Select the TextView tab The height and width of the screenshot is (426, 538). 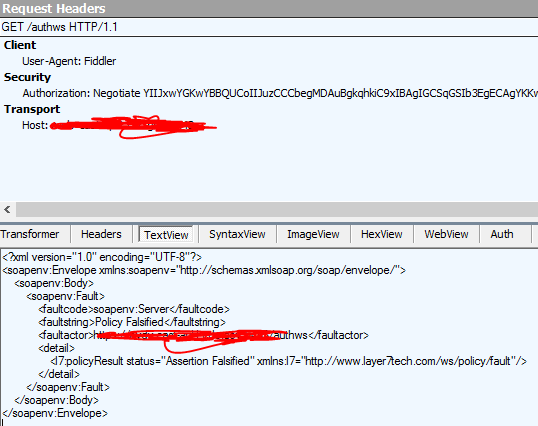166,235
